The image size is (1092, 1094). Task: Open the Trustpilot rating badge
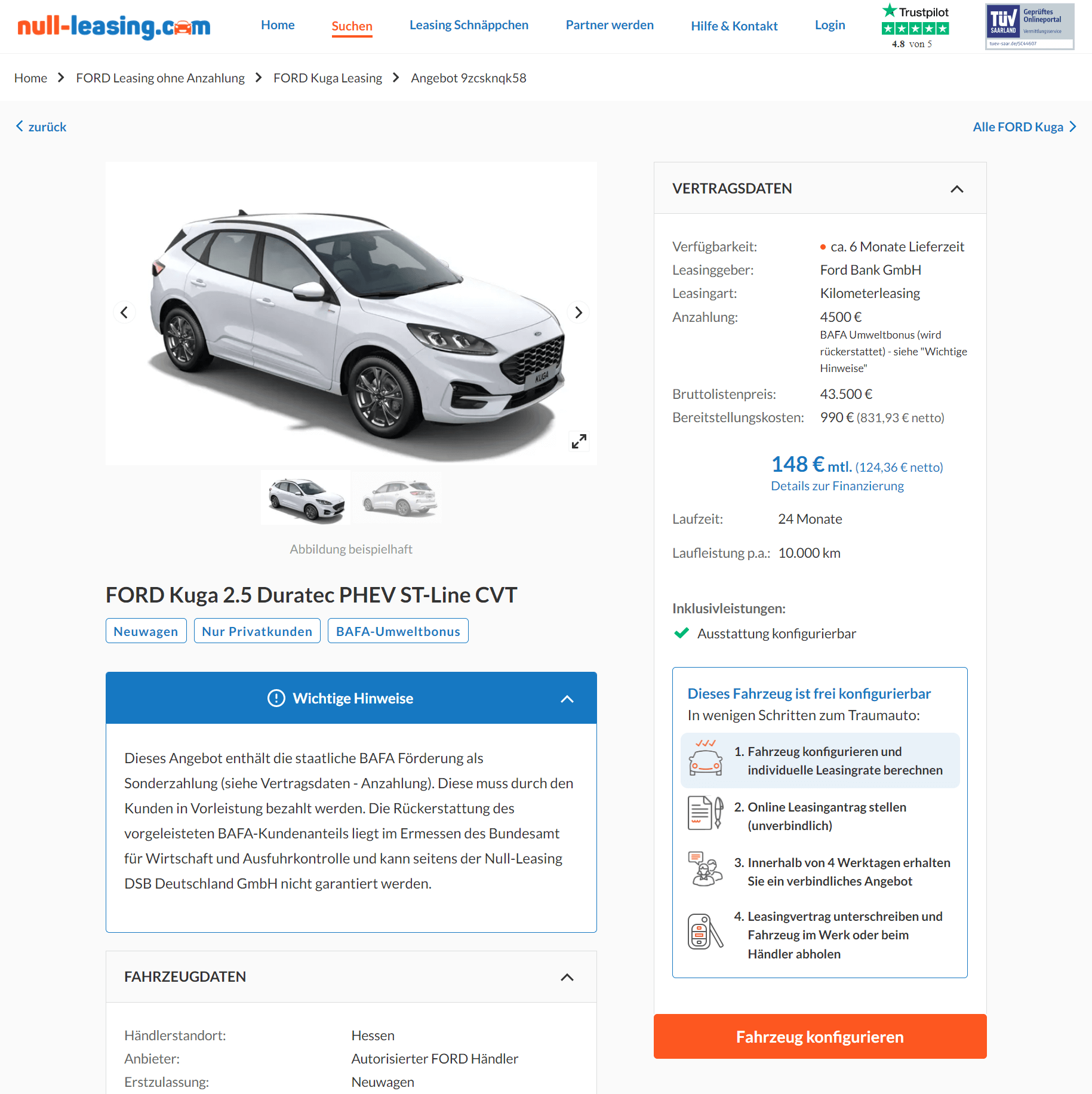click(x=915, y=26)
